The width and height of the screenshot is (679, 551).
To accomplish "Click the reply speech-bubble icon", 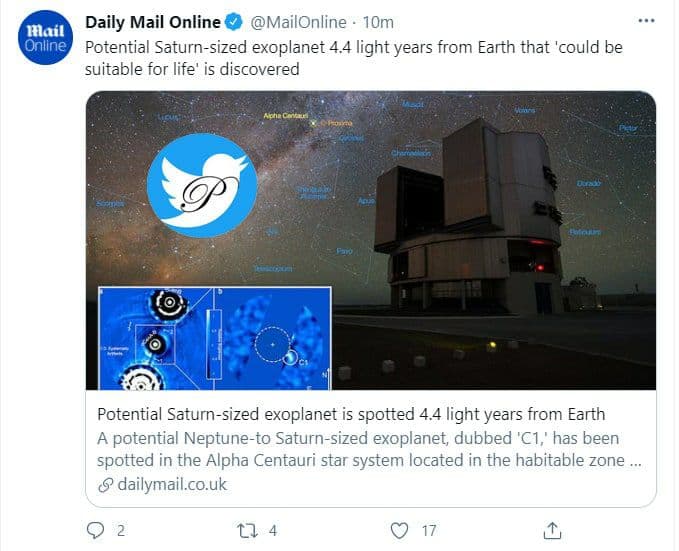I will click(x=96, y=529).
